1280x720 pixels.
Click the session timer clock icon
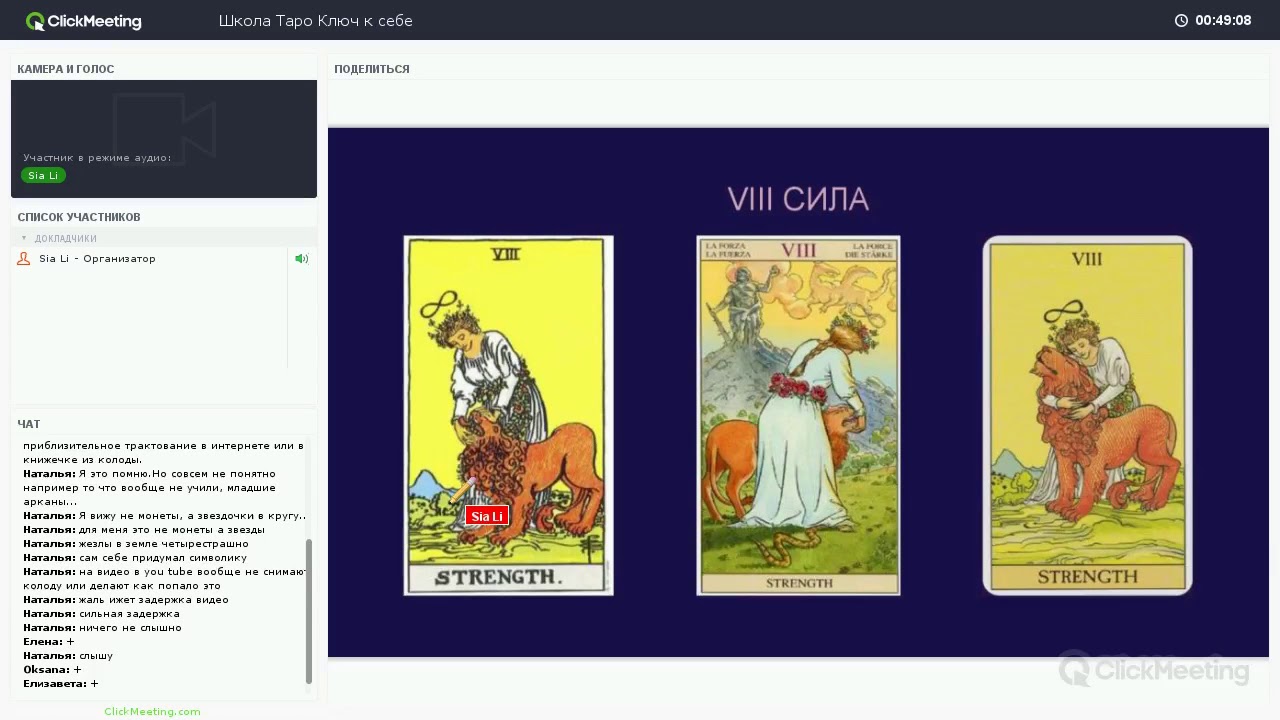click(1181, 20)
